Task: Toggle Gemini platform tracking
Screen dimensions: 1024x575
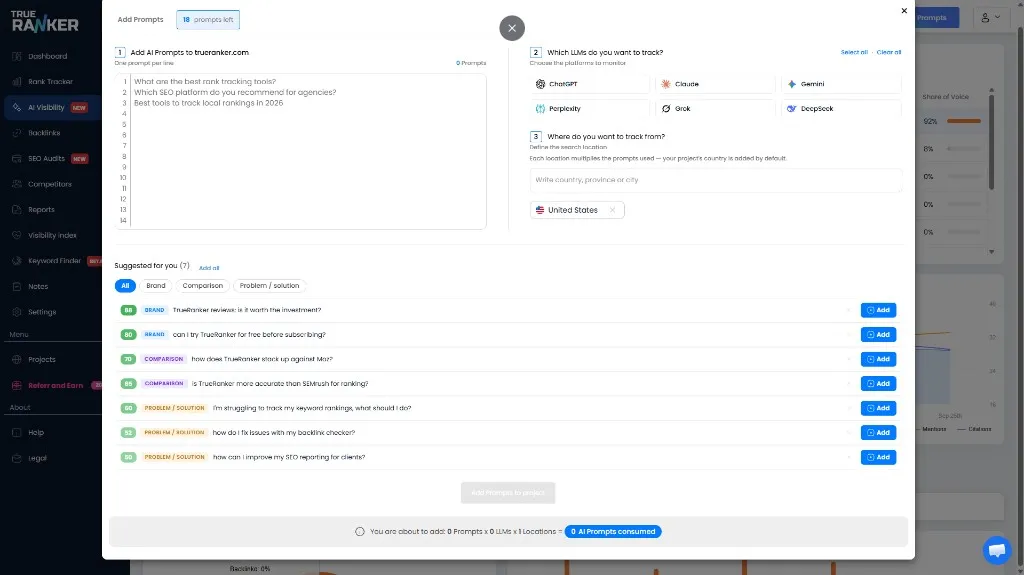Action: pyautogui.click(x=841, y=84)
